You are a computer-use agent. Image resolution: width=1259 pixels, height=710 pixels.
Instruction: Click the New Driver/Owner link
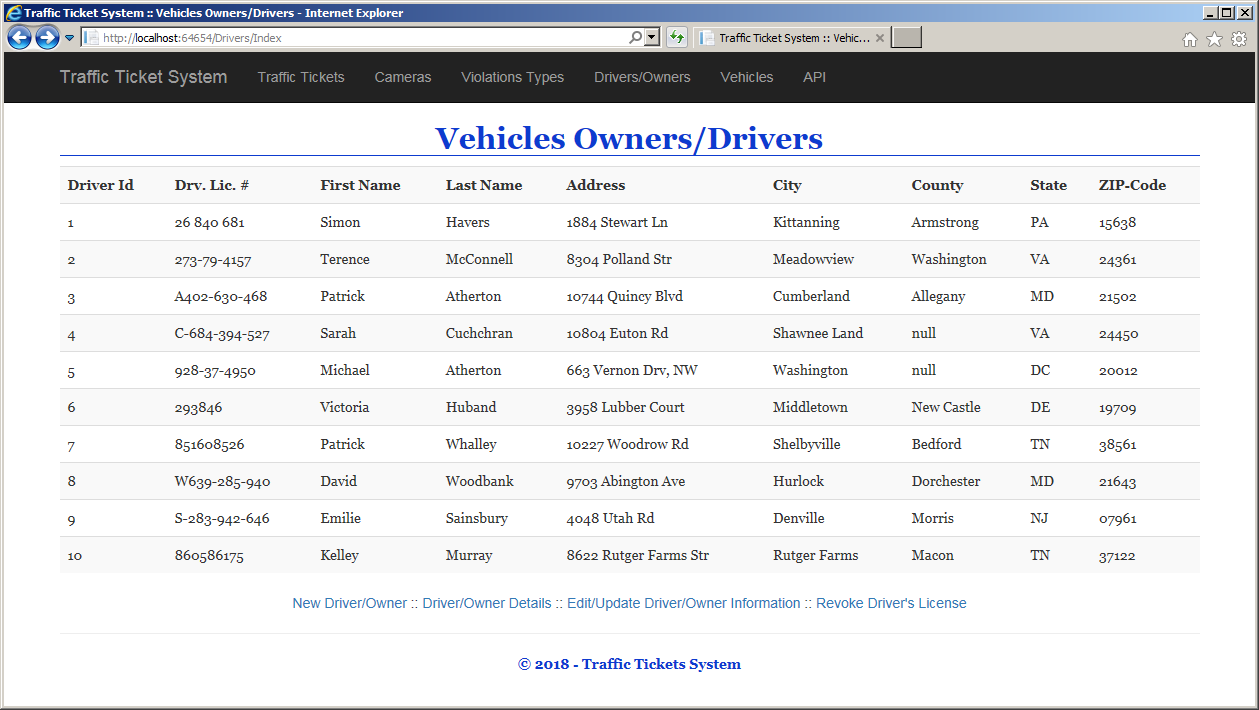tap(350, 603)
